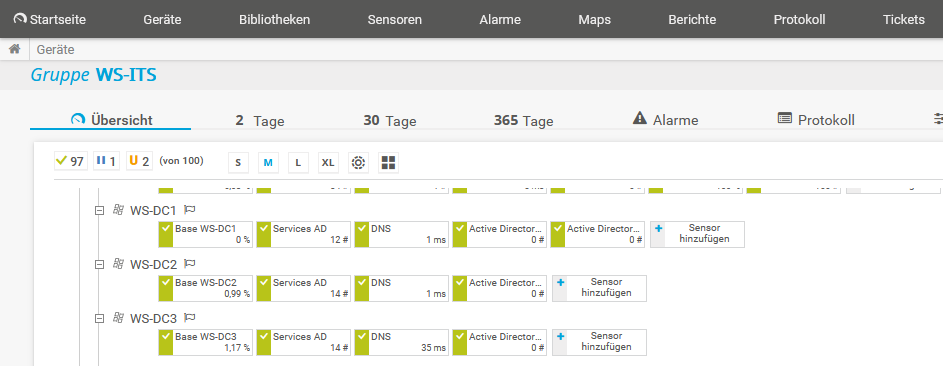
Task: Add a sensor to WS-DC3
Action: click(x=600, y=343)
